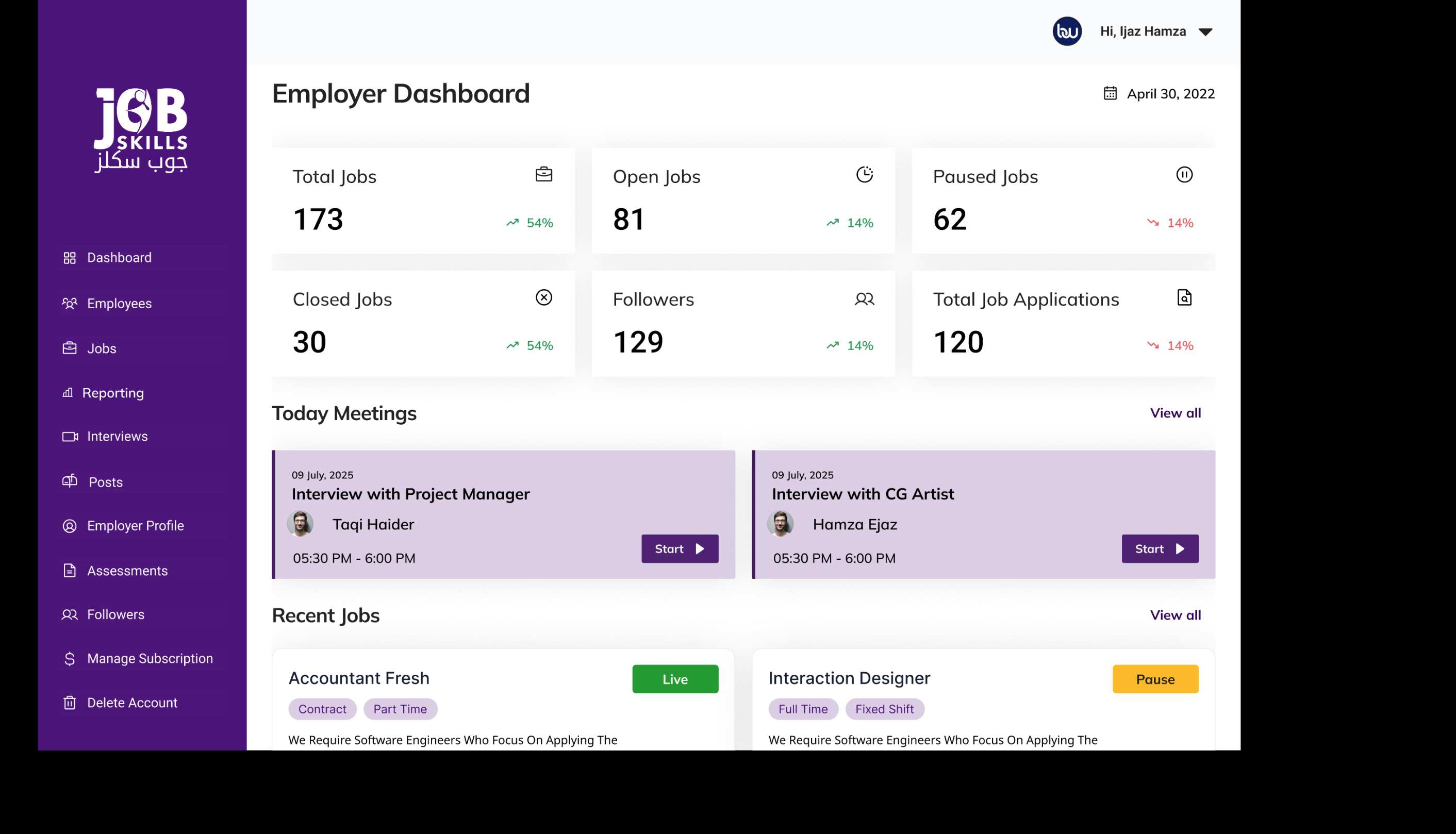Start the CG Artist interview meeting
This screenshot has width=1456, height=834.
click(1160, 549)
